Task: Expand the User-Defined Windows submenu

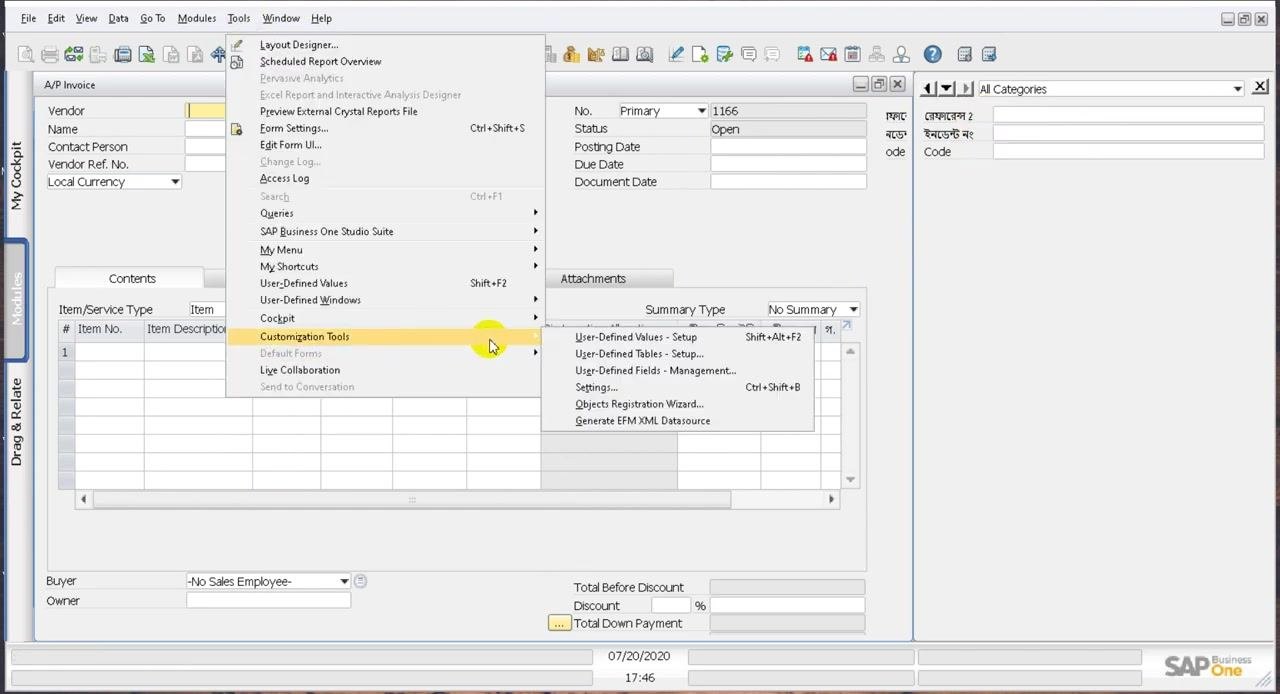Action: tap(386, 300)
